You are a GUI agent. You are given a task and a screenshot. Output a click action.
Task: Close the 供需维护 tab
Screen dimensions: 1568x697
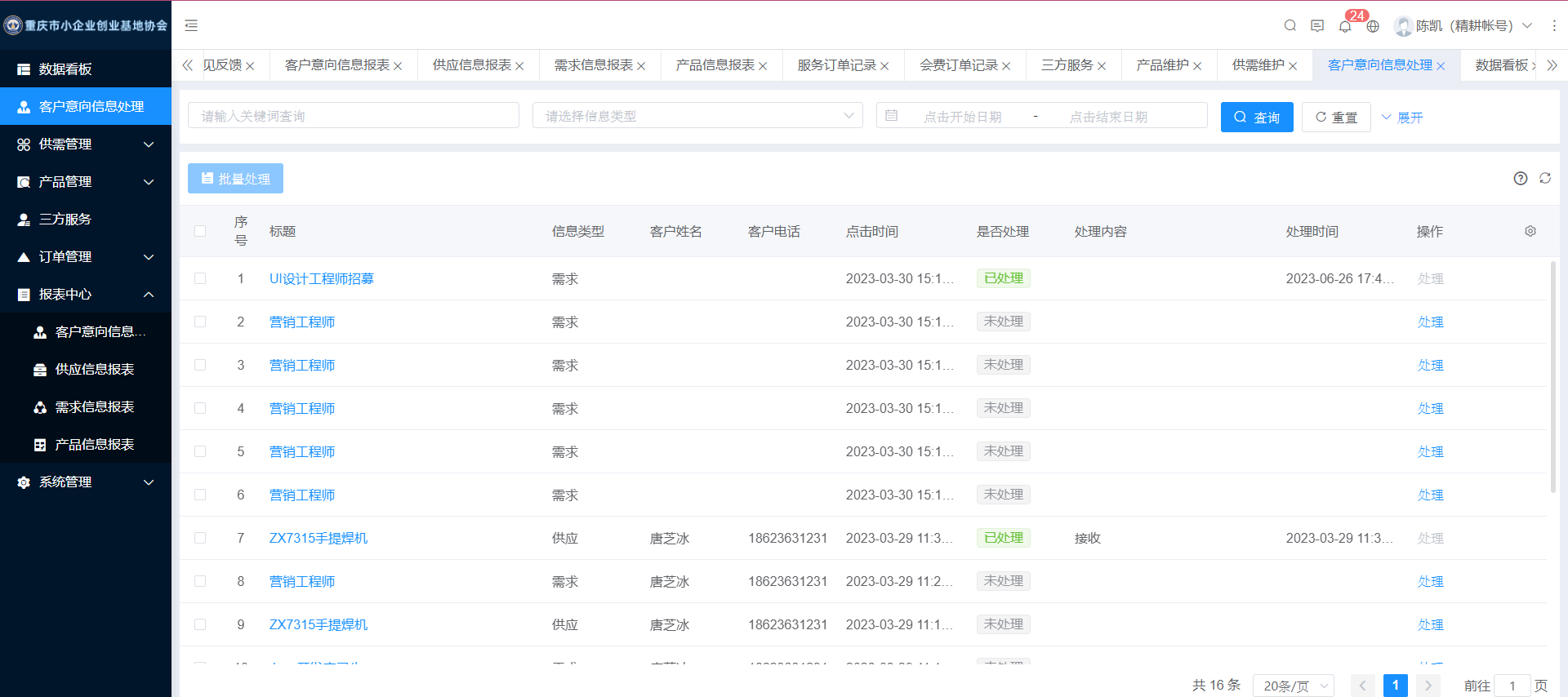tap(1293, 66)
